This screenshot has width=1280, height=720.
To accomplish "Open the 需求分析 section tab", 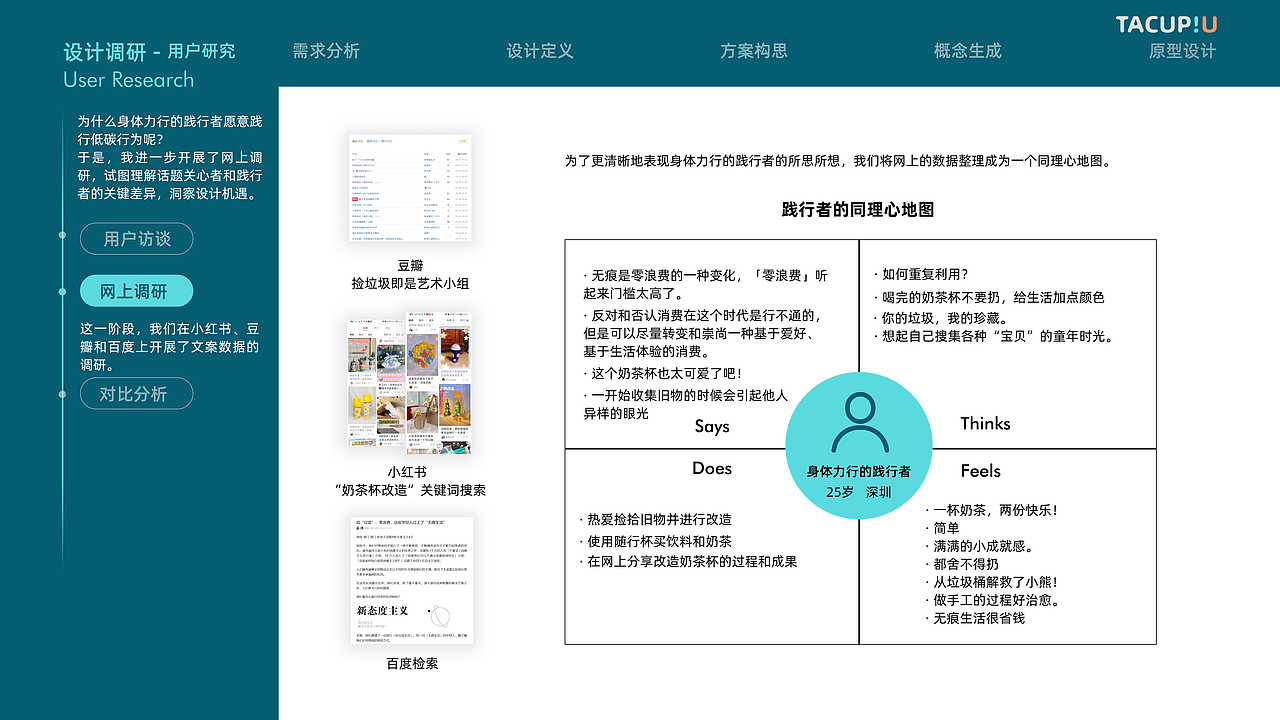I will tap(326, 50).
